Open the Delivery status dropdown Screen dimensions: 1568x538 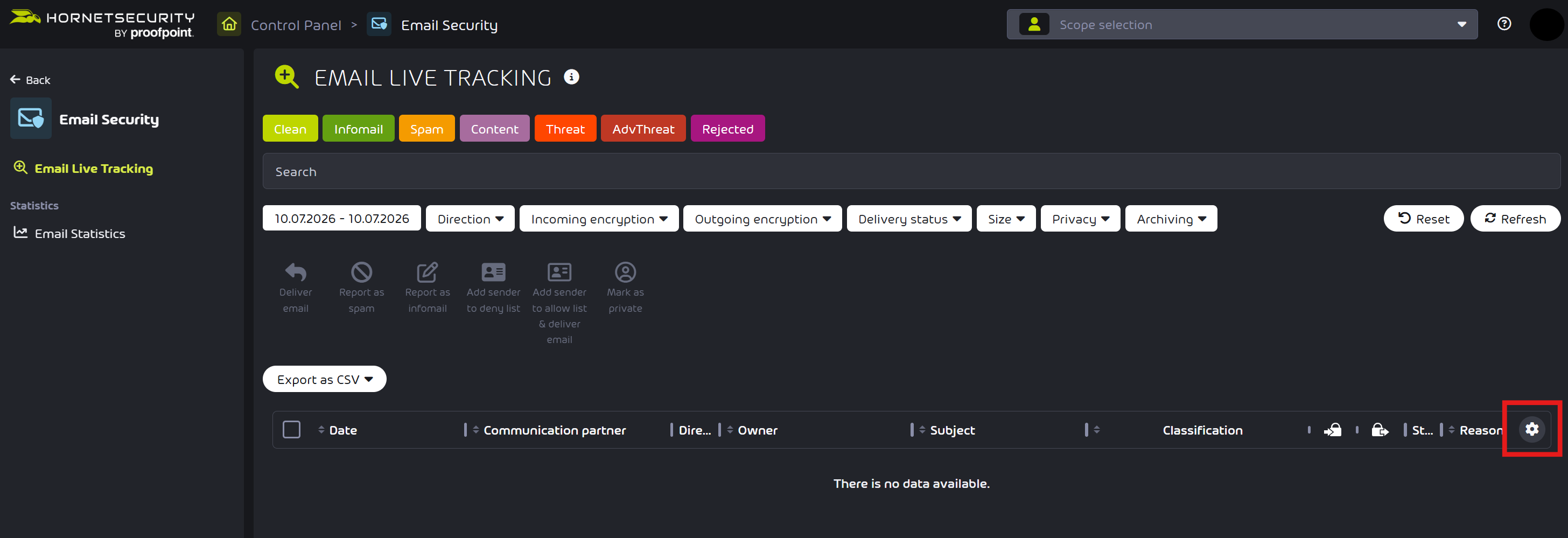909,219
